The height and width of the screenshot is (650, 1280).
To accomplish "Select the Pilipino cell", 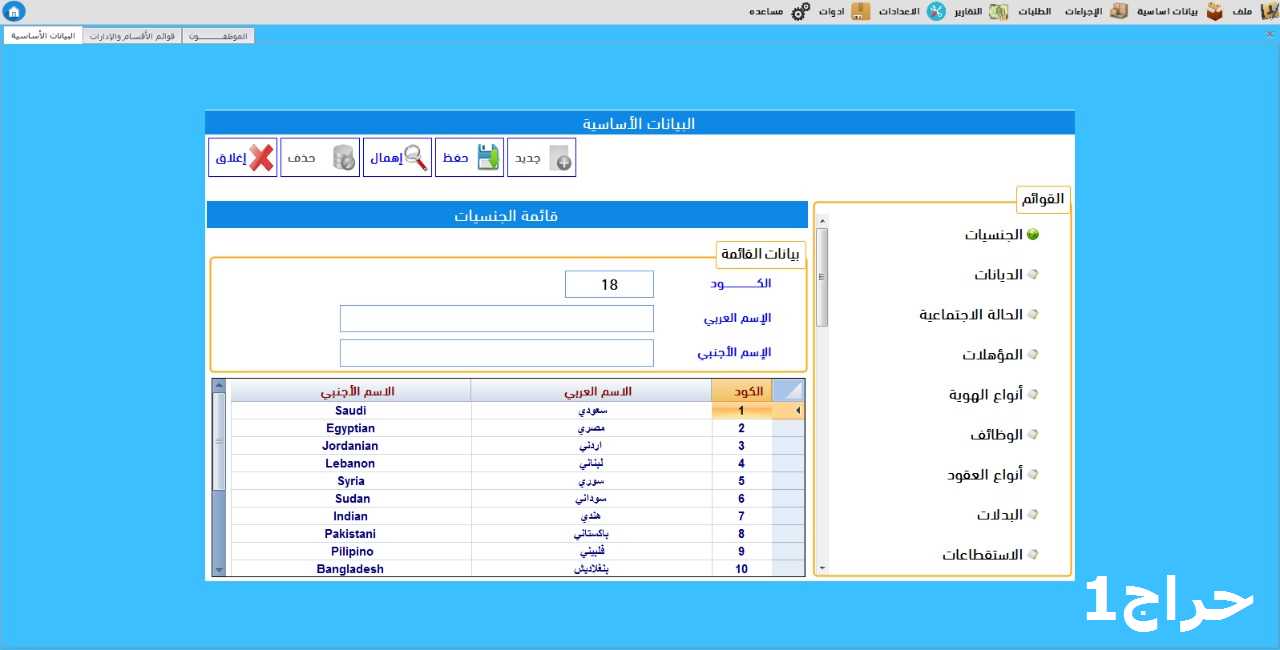I will tap(351, 552).
